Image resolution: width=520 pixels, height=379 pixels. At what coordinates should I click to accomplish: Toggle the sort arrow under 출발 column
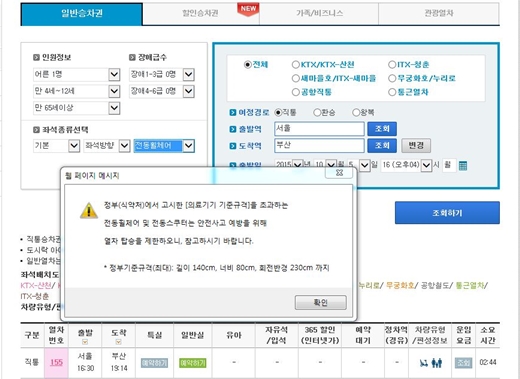pyautogui.click(x=85, y=342)
